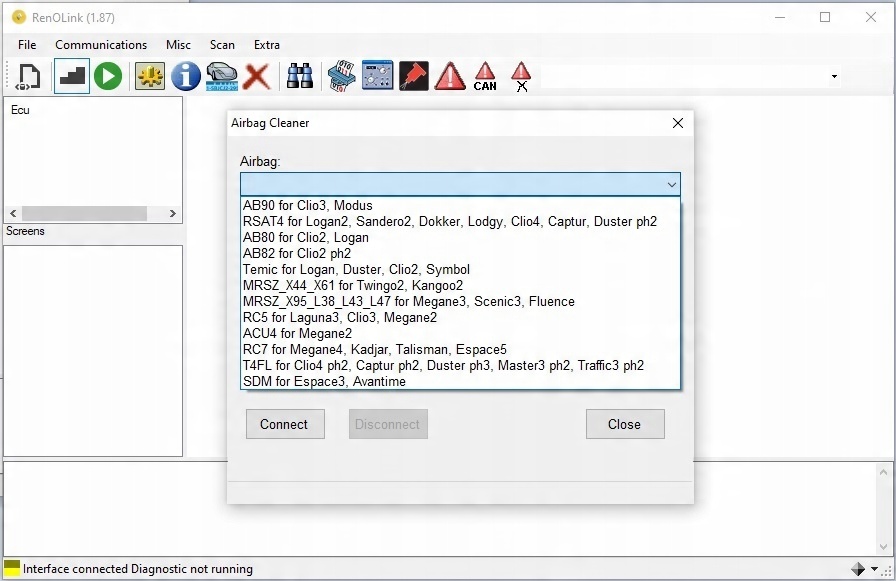Click the yellow gear settings icon
The height and width of the screenshot is (581, 896).
(x=150, y=76)
